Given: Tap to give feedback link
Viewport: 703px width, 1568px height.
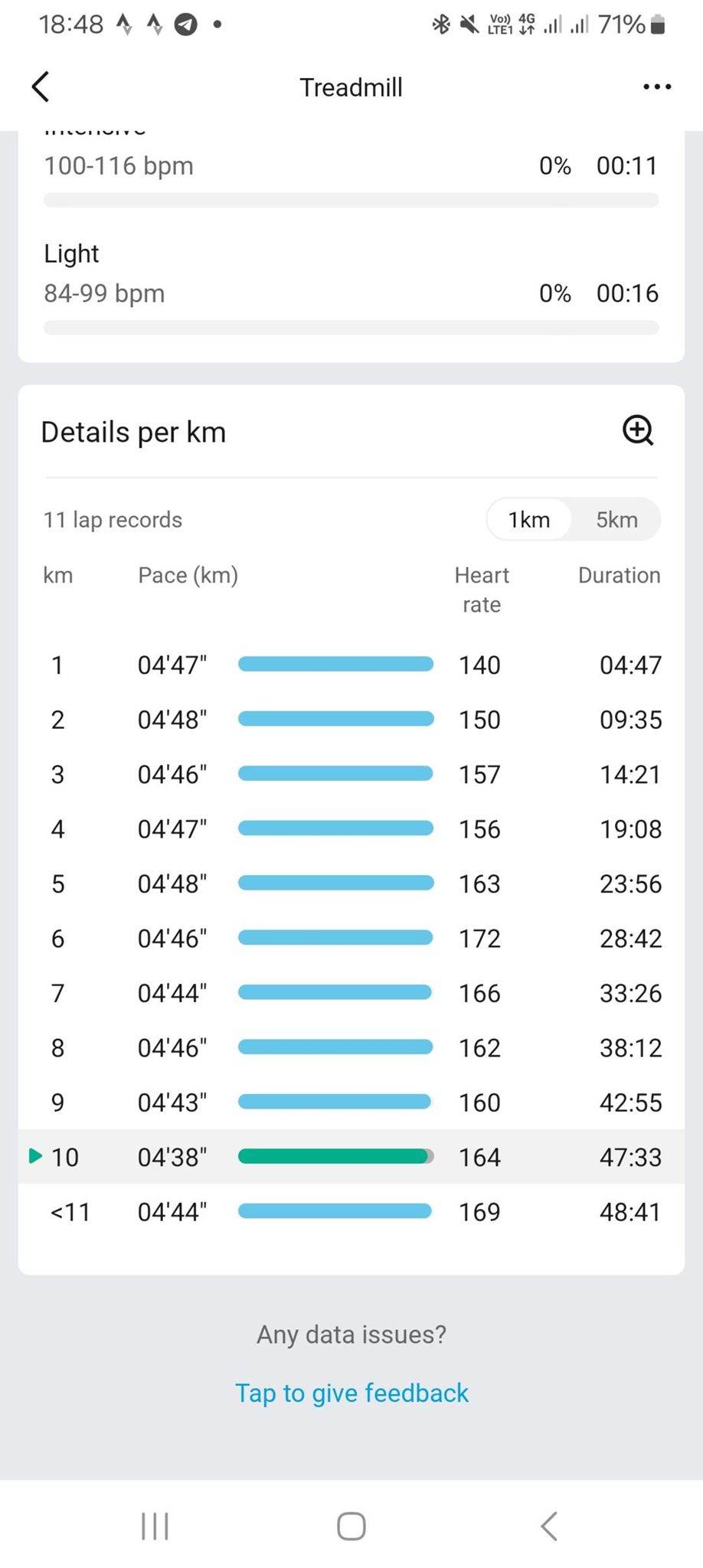Looking at the screenshot, I should (x=351, y=1393).
